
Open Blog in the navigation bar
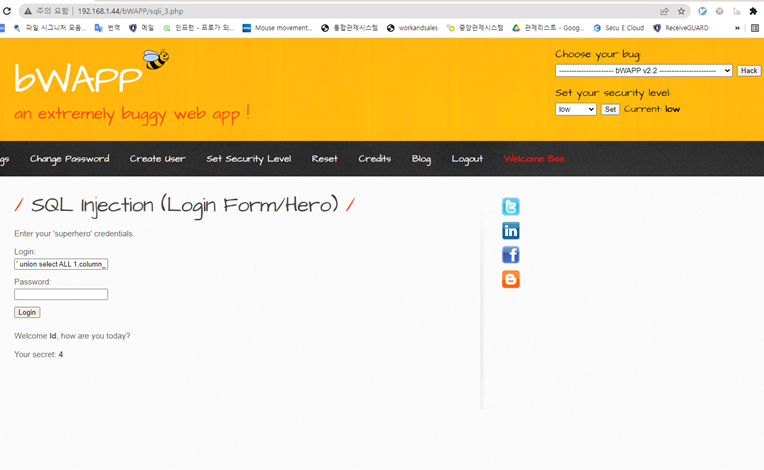click(x=421, y=159)
